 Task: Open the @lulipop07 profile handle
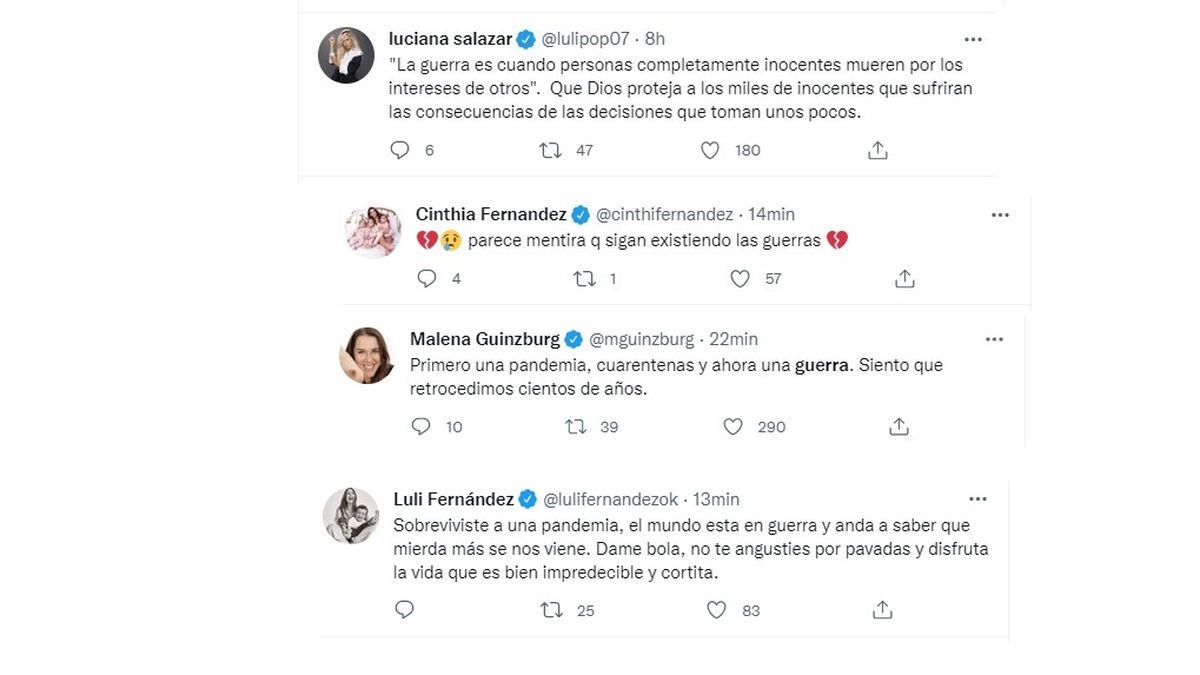tap(588, 39)
